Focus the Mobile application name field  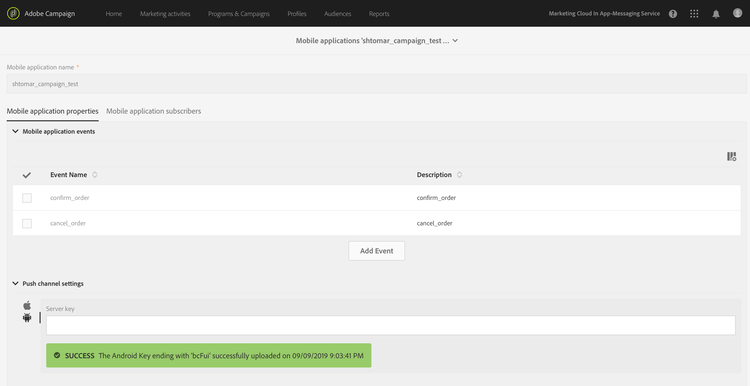pos(376,84)
